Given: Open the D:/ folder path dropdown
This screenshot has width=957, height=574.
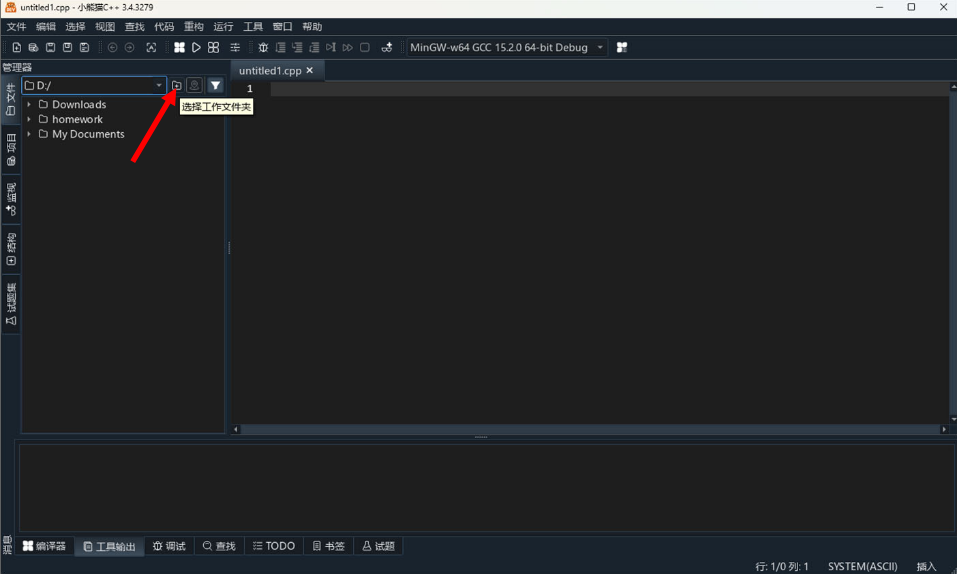Looking at the screenshot, I should click(x=158, y=86).
